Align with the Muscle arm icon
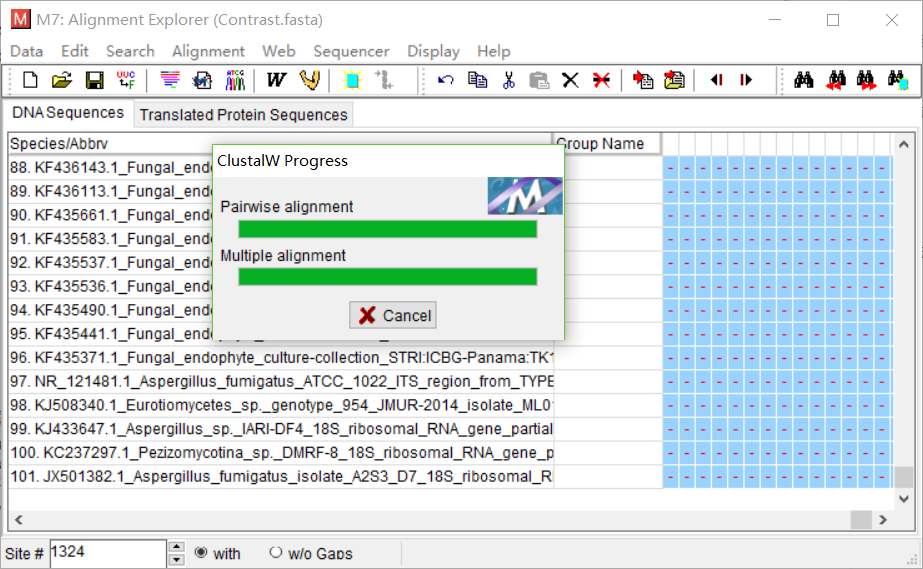The width and height of the screenshot is (923, 569). click(x=310, y=79)
